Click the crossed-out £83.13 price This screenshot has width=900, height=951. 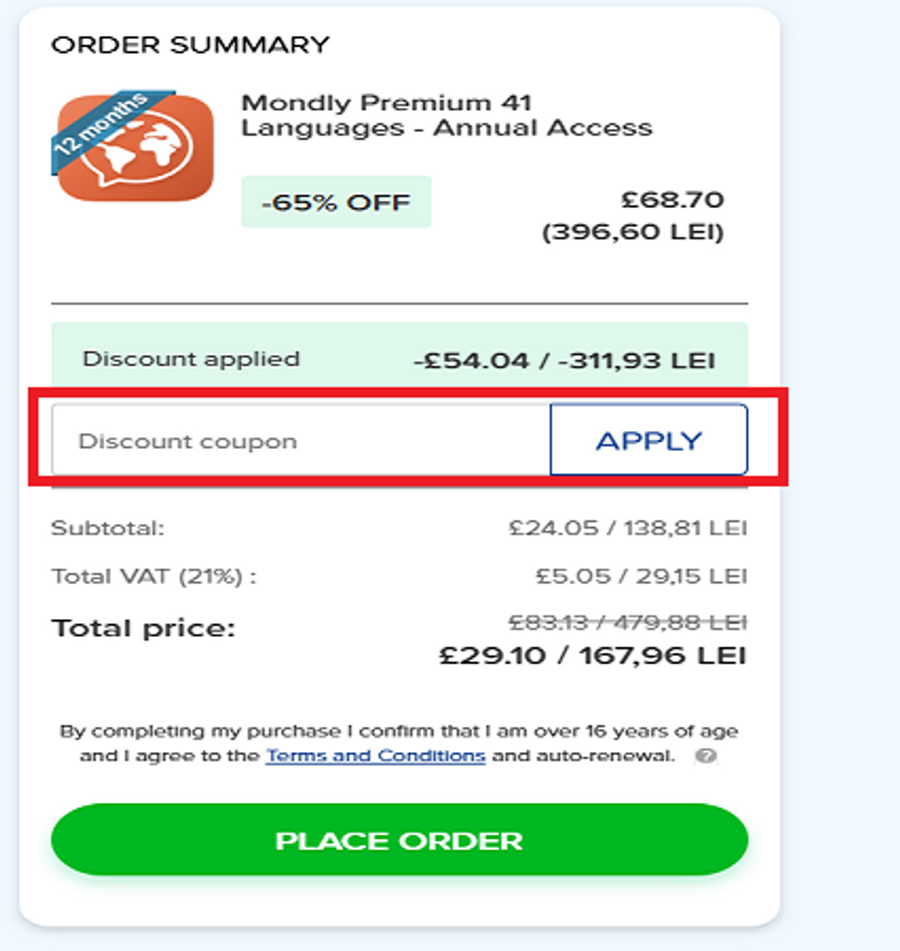[548, 622]
